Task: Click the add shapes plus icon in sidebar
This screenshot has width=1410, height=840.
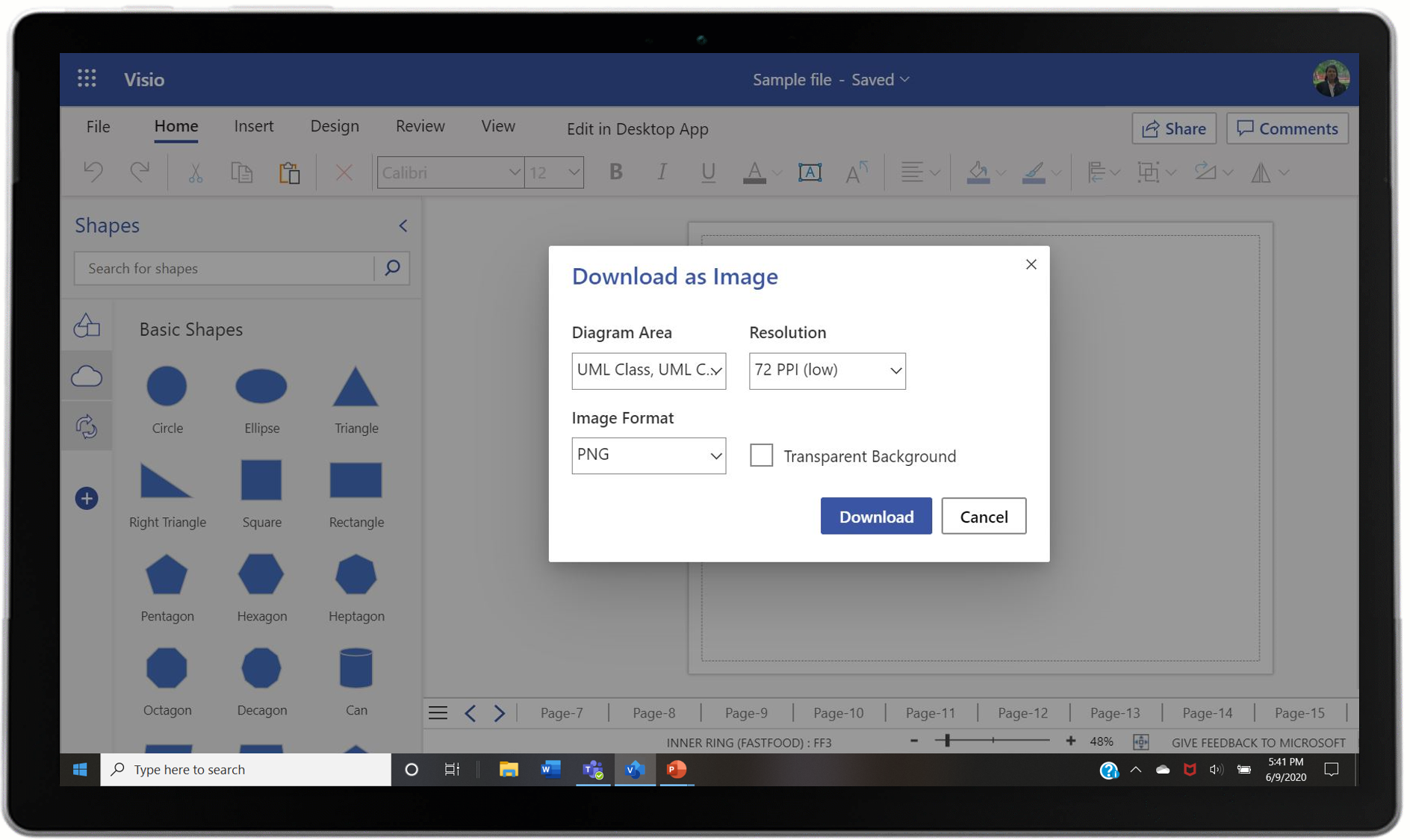Action: 87,498
